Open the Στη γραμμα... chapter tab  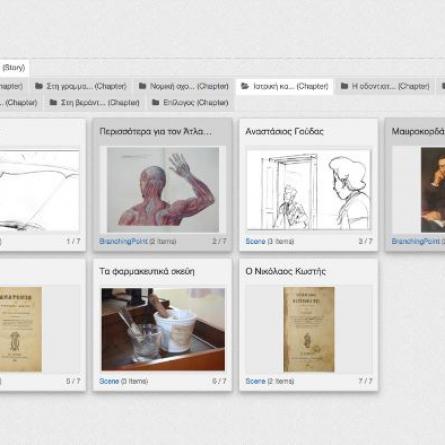coord(81,86)
